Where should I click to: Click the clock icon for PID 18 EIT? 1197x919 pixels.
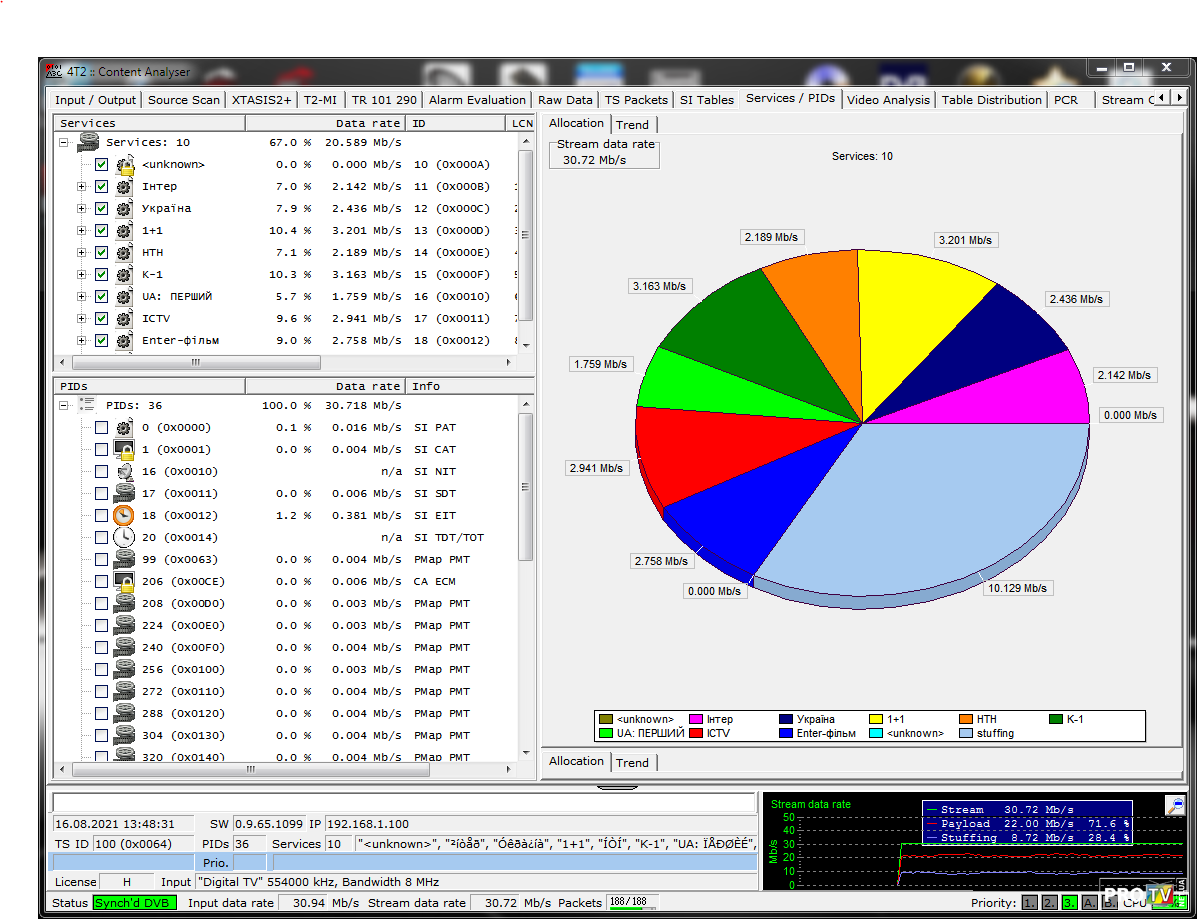click(124, 516)
